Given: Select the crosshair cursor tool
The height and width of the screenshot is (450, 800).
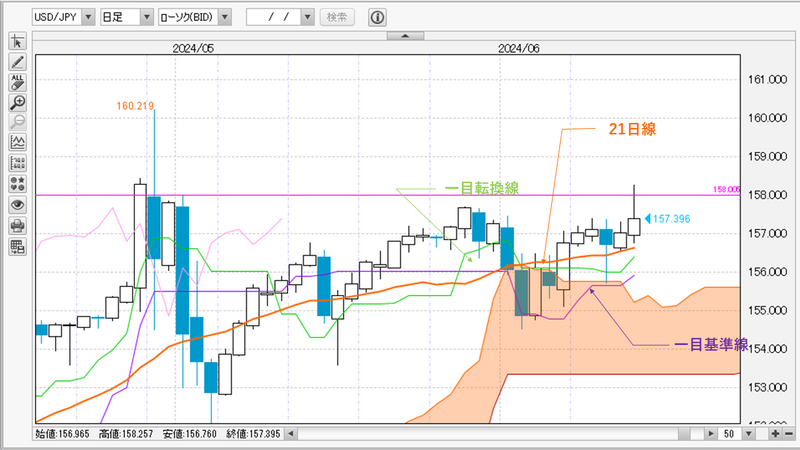Looking at the screenshot, I should 17,41.
